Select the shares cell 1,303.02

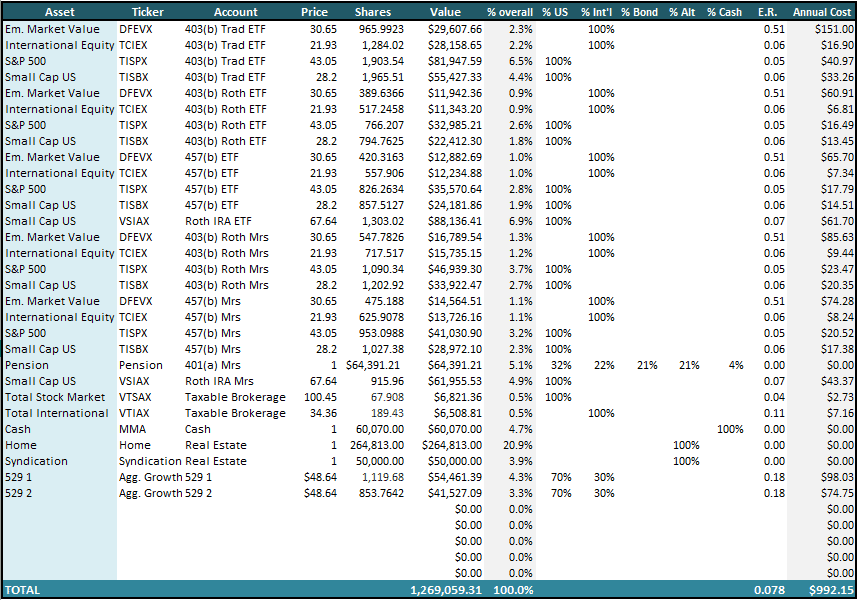click(x=383, y=221)
